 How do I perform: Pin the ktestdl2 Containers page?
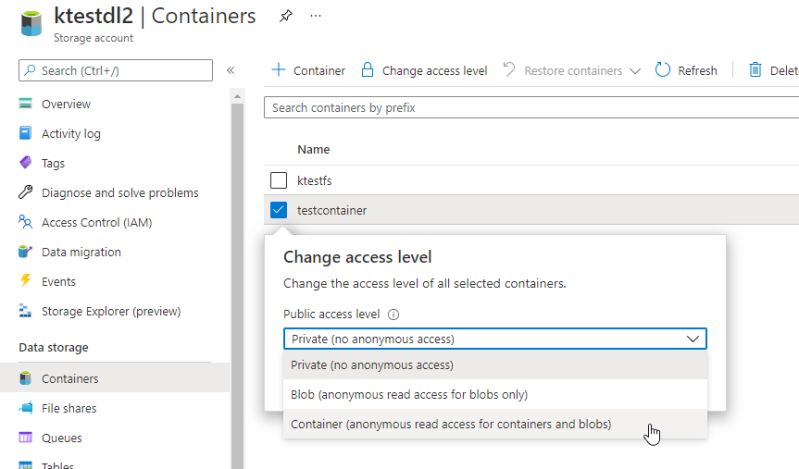click(286, 17)
